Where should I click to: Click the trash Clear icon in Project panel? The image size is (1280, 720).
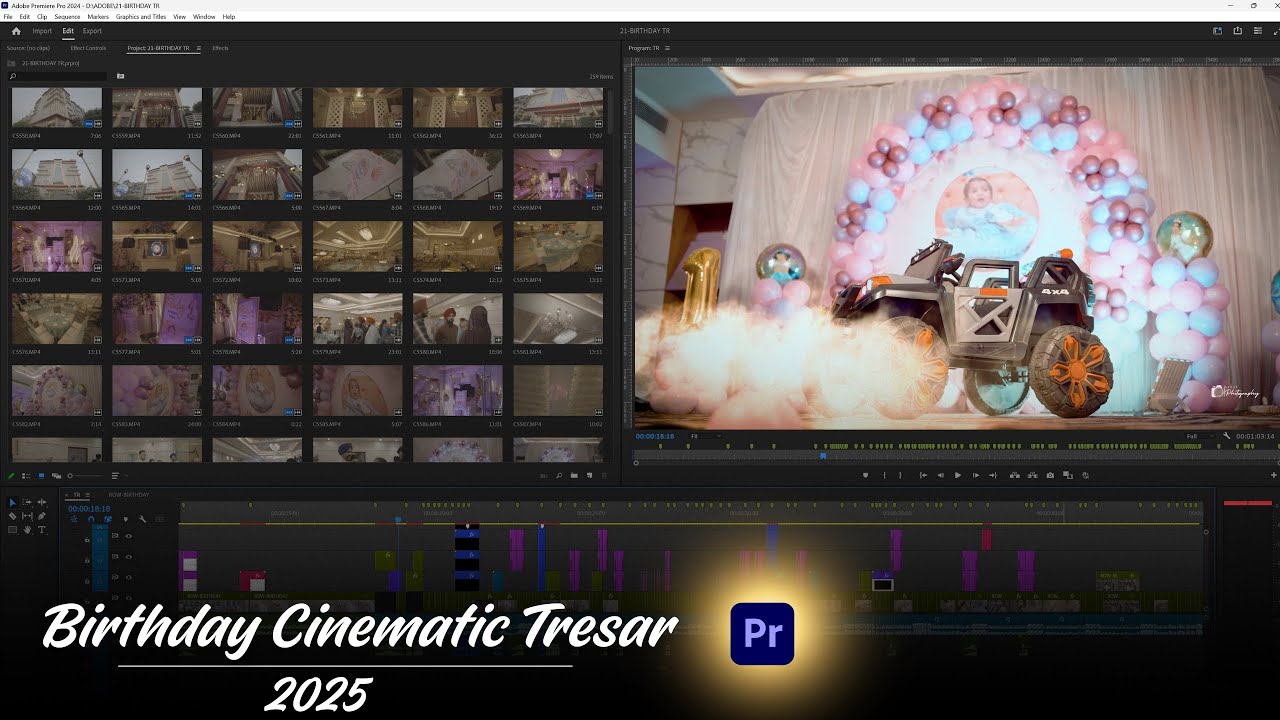coord(604,475)
